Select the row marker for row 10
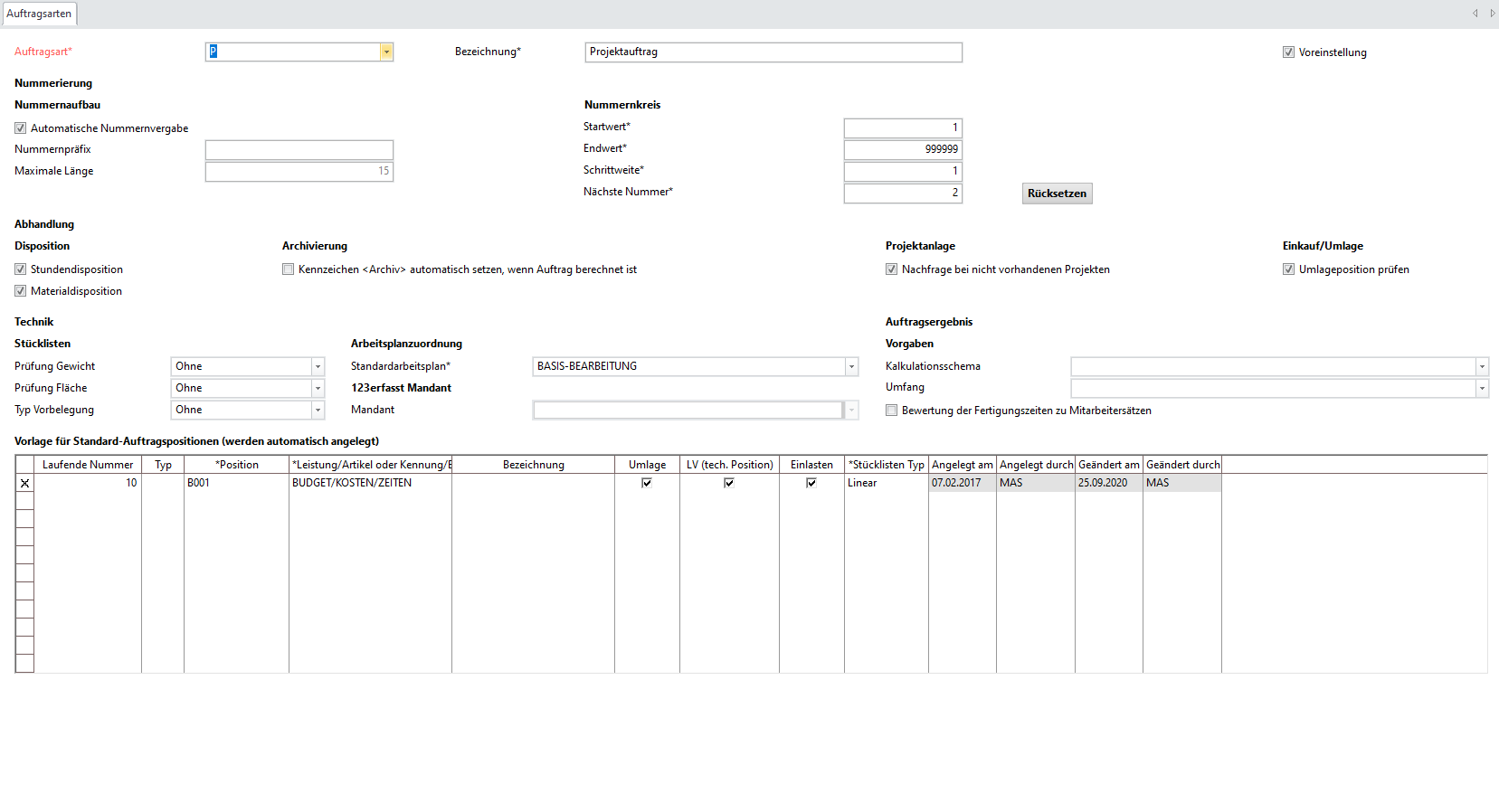 24,483
